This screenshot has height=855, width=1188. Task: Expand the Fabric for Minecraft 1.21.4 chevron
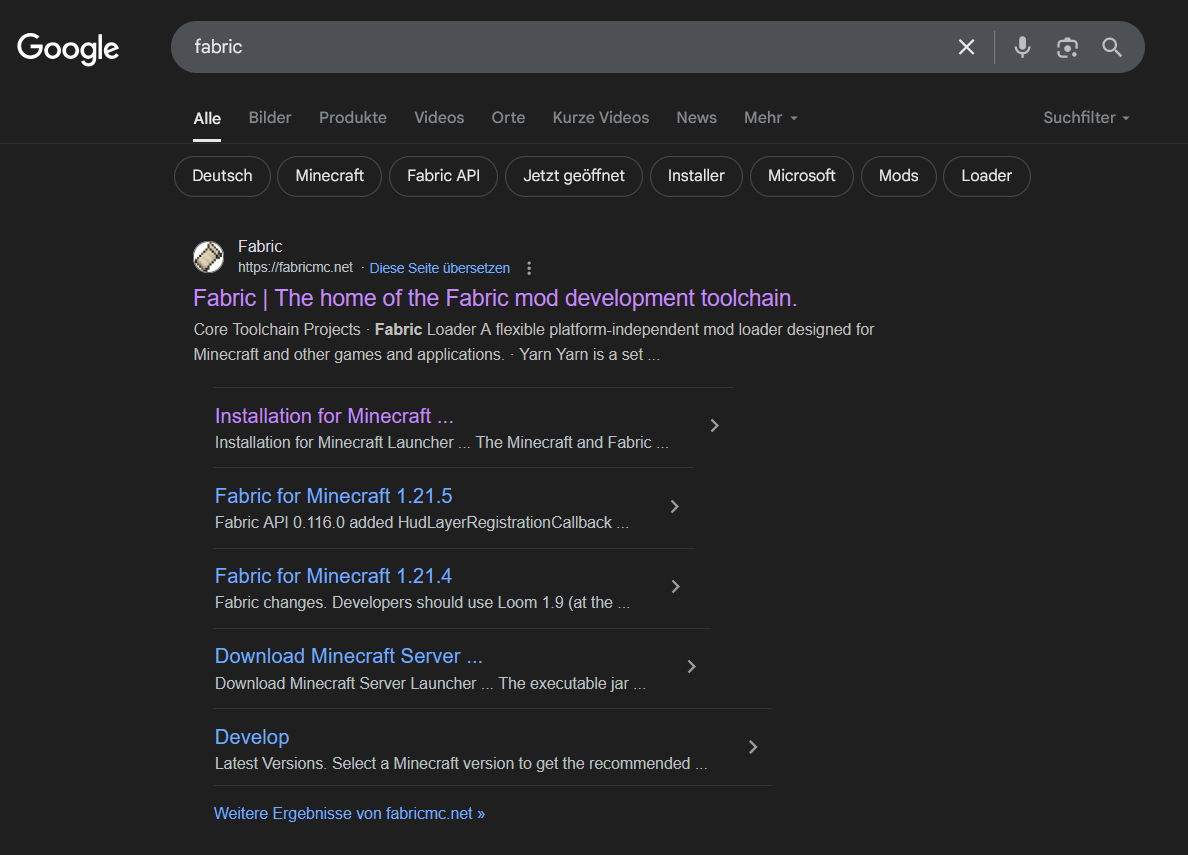[676, 587]
